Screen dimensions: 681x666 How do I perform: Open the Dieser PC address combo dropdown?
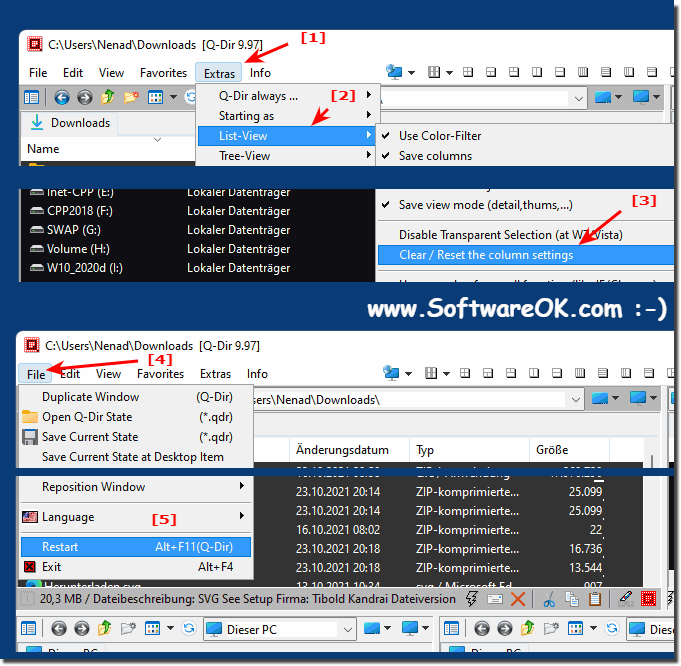tap(347, 629)
